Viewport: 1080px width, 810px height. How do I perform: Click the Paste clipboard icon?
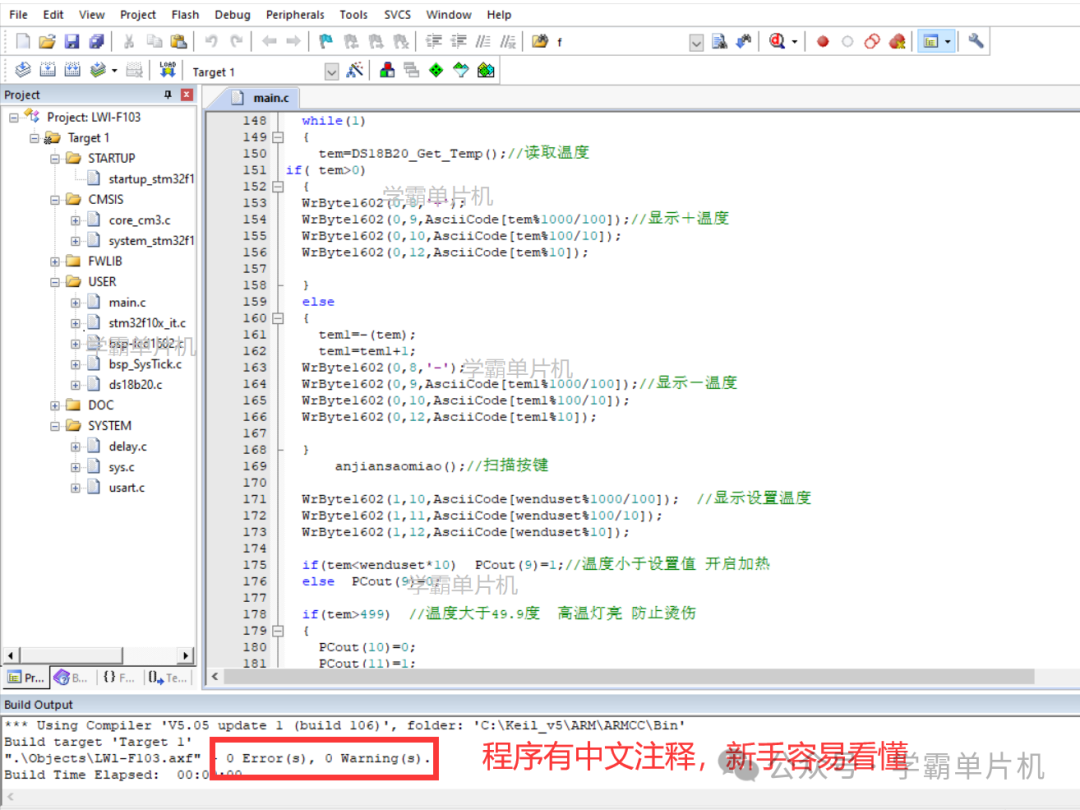pos(178,41)
